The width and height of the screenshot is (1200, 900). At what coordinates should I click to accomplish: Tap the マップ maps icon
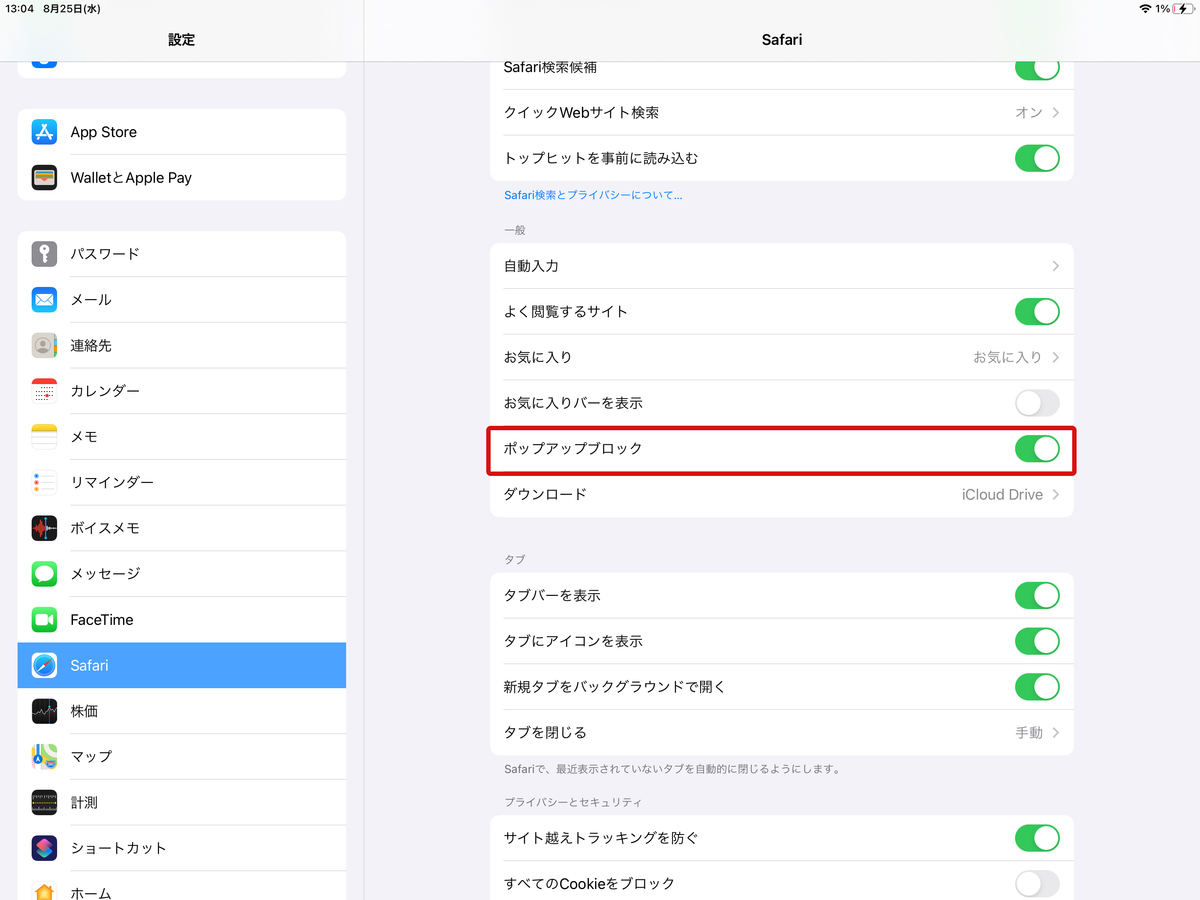44,757
